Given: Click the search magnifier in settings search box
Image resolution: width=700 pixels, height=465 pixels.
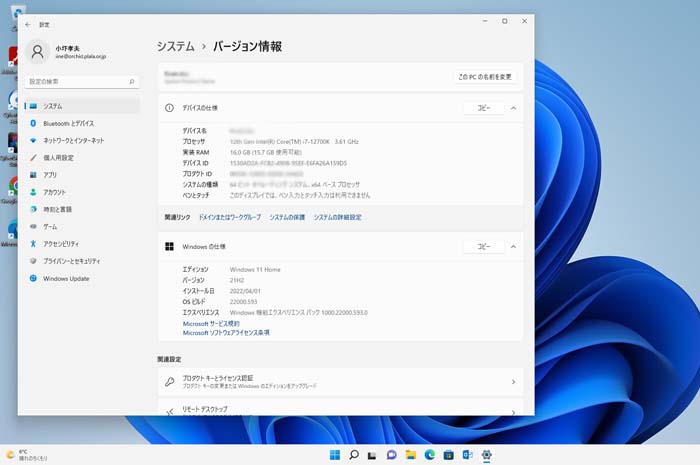Looking at the screenshot, I should [132, 82].
